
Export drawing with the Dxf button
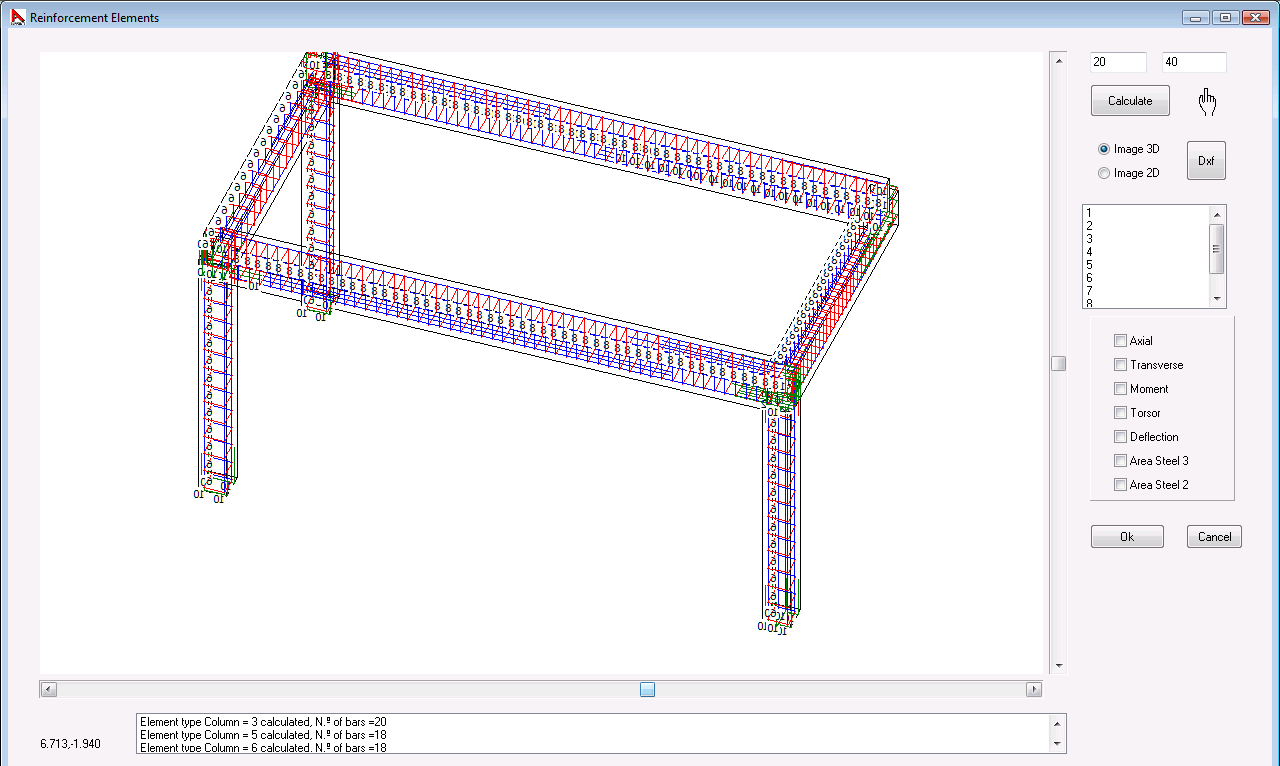pyautogui.click(x=1206, y=161)
